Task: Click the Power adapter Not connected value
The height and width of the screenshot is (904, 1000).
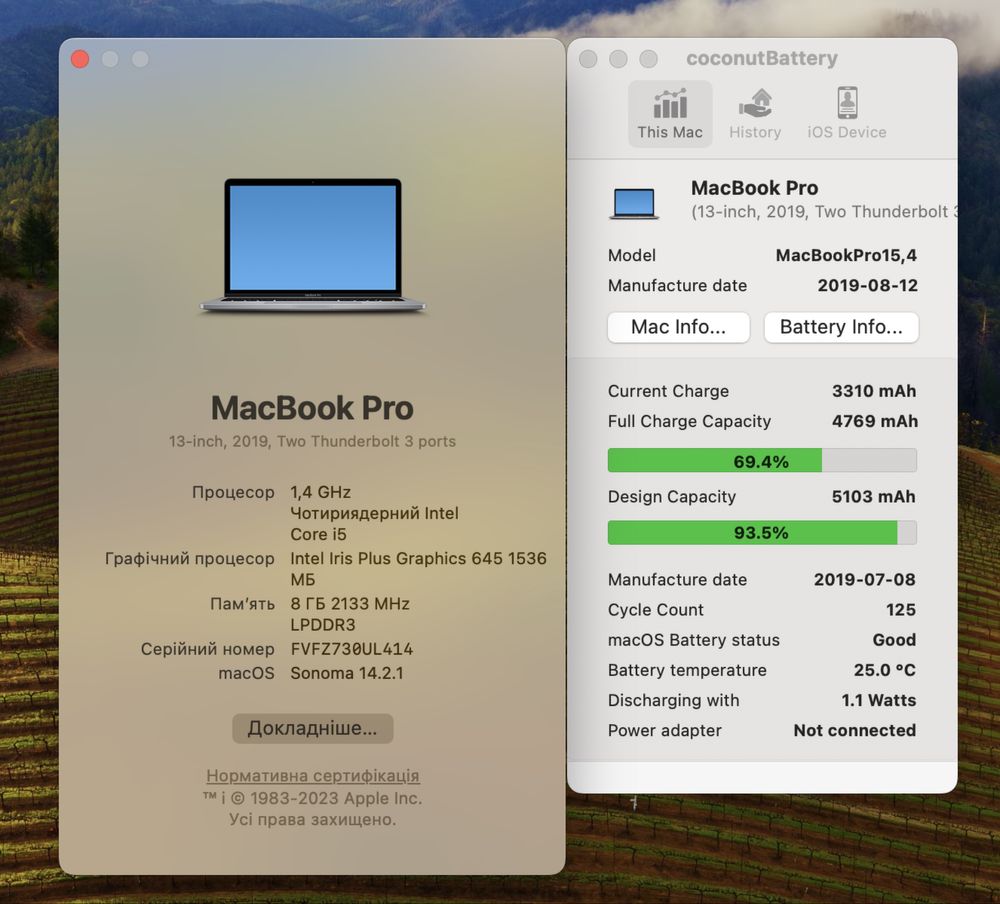Action: click(855, 730)
